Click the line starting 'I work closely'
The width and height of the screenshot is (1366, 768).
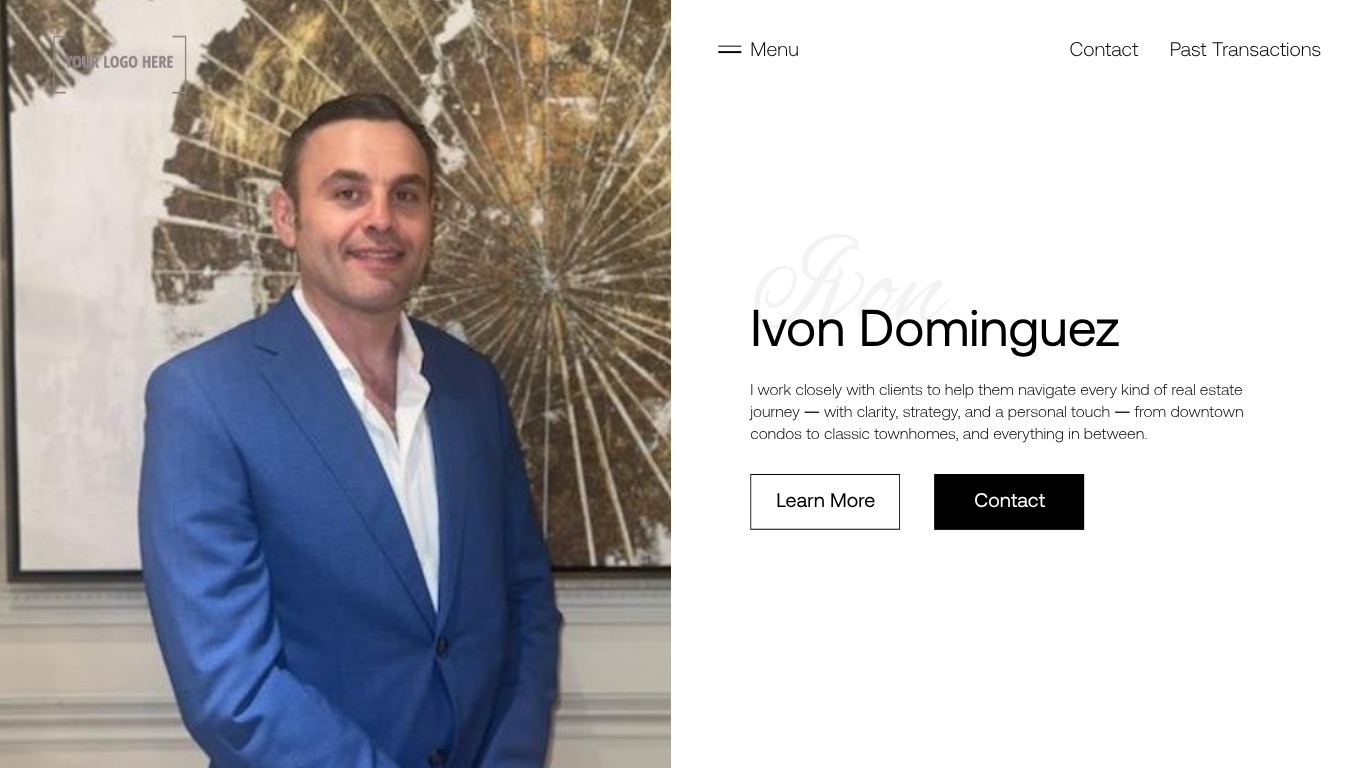click(996, 390)
